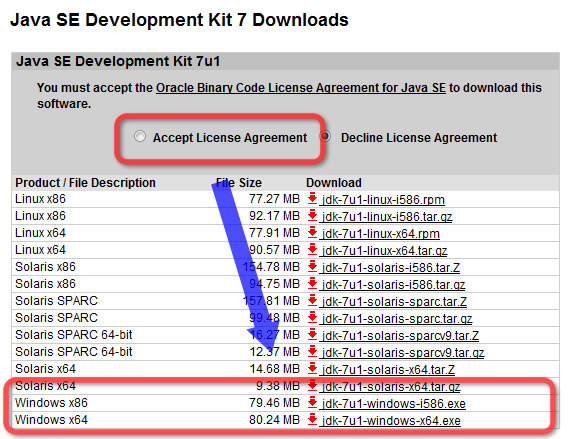Download jdk-7u1-solaris-x64.tar.Z
Screen dimensions: 574x439
pyautogui.click(x=388, y=369)
